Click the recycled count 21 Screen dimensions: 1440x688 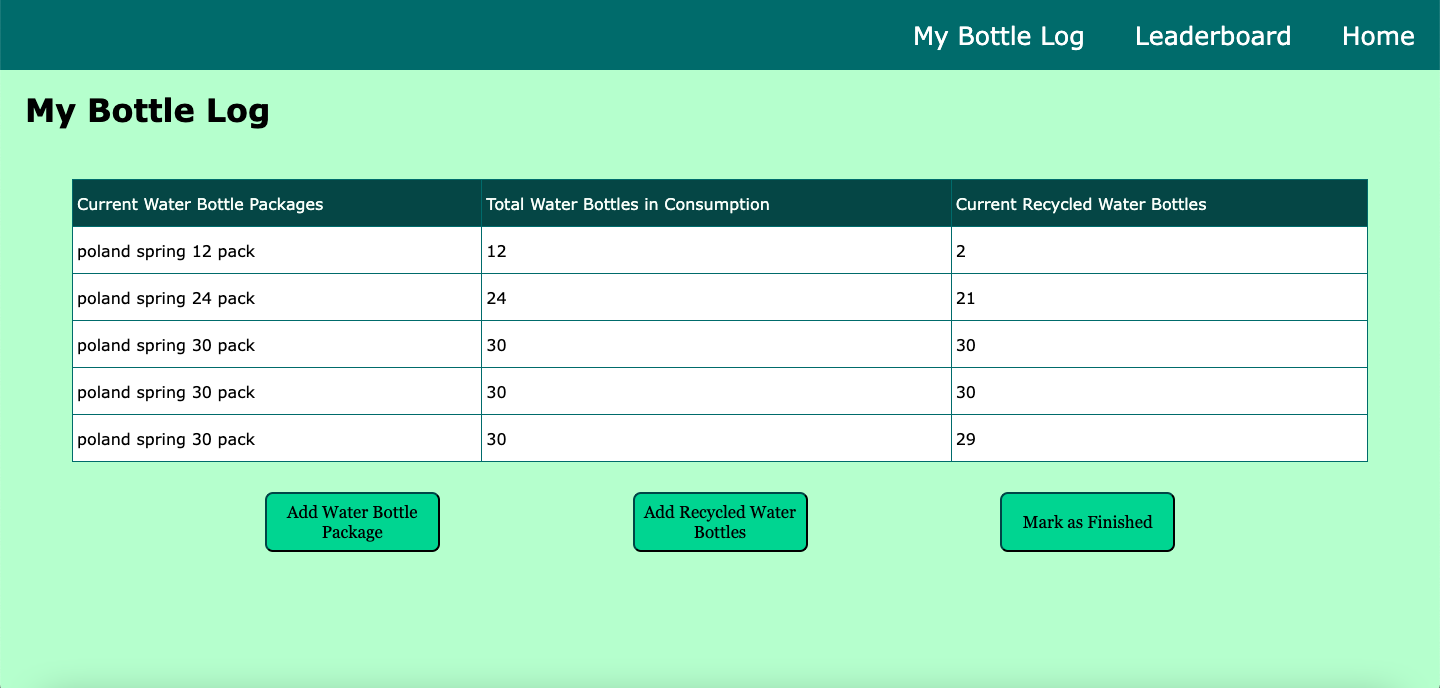965,299
